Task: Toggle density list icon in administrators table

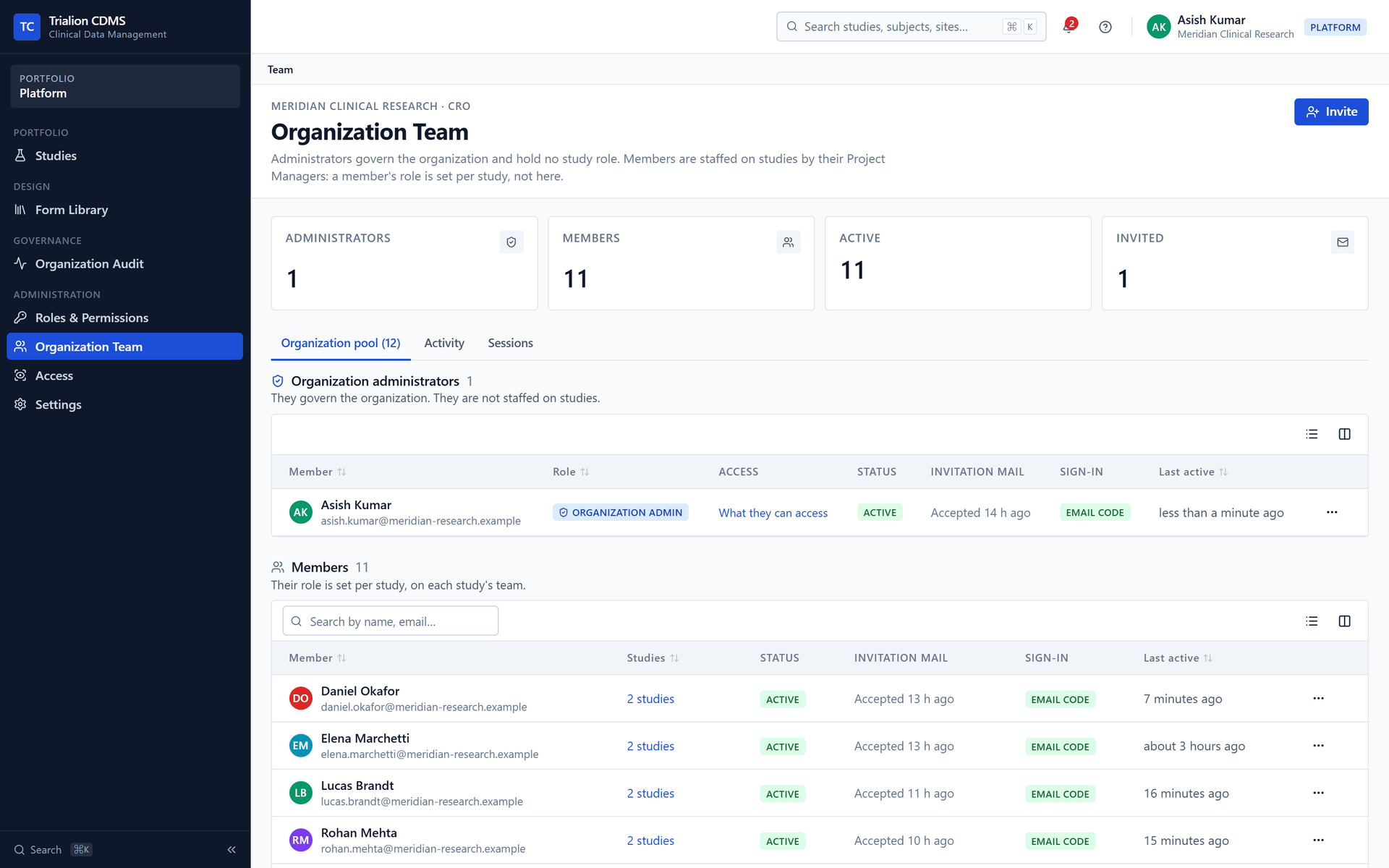Action: [1312, 434]
